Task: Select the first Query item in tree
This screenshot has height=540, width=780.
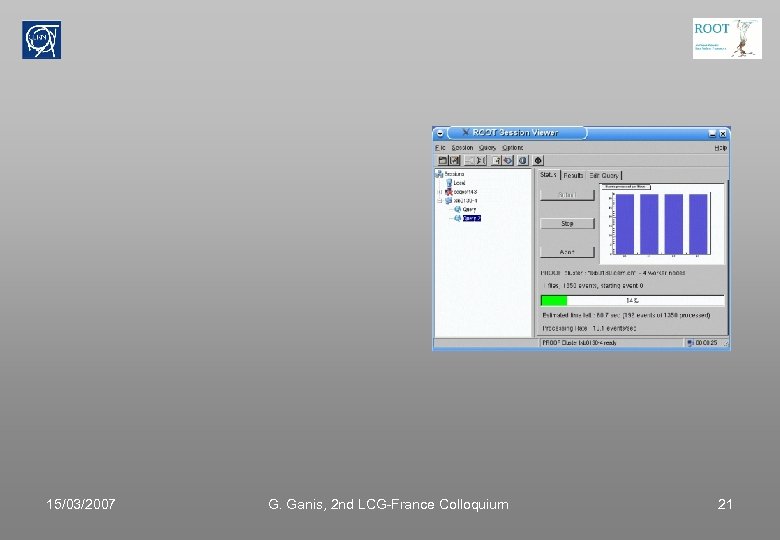Action: pyautogui.click(x=466, y=209)
